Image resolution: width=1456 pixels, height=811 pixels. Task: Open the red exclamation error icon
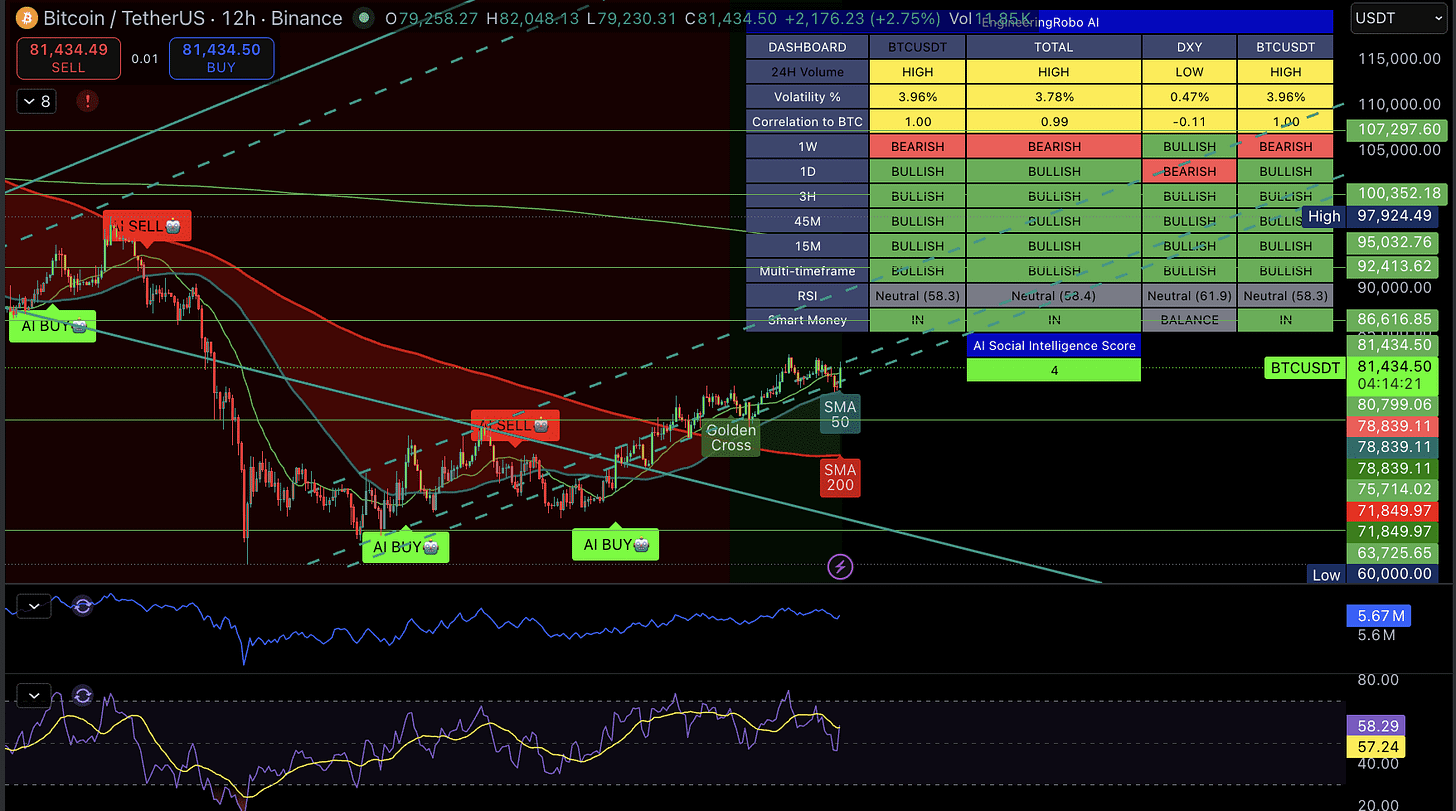coord(88,101)
